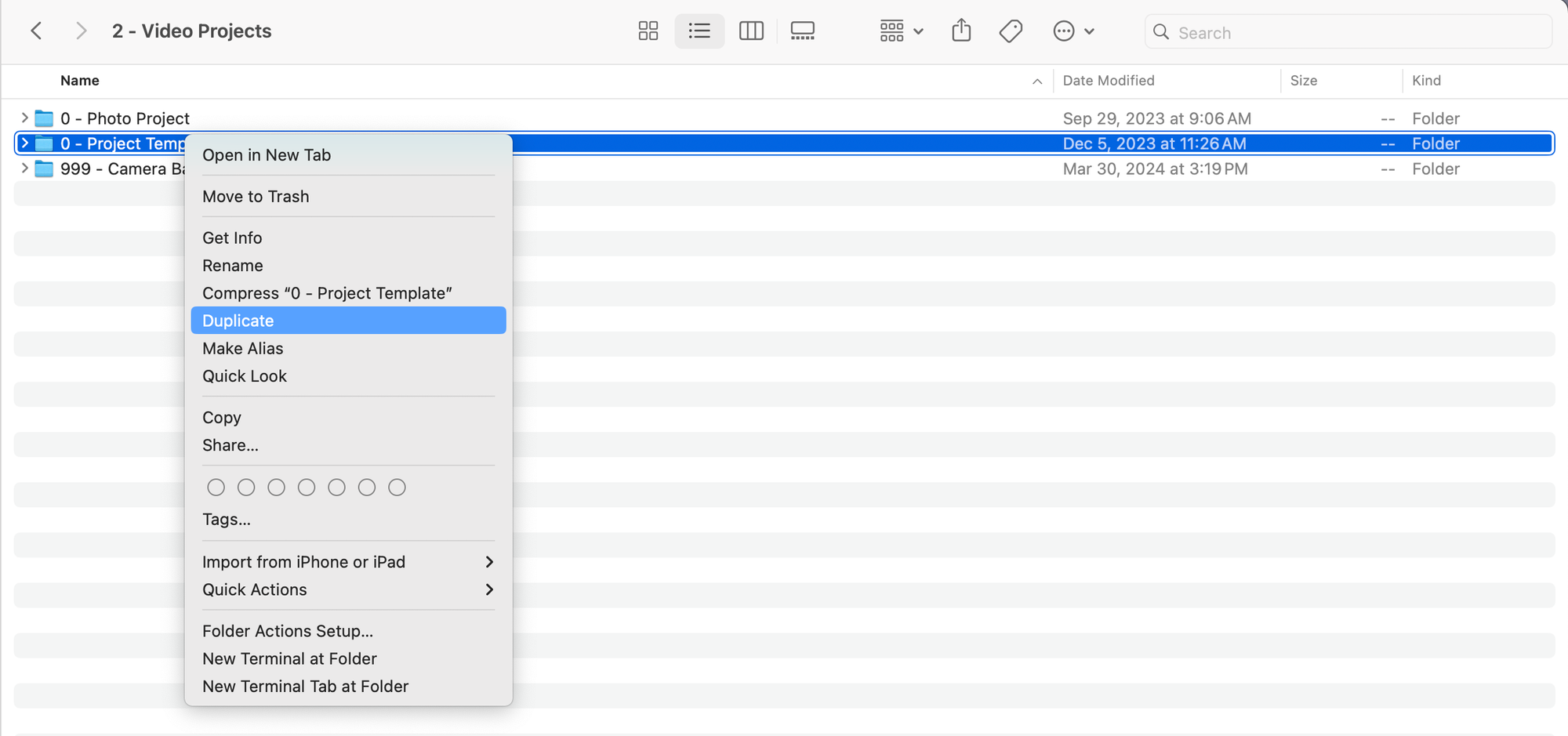The height and width of the screenshot is (736, 1568).
Task: Choose New Terminal at Folder
Action: (x=289, y=658)
